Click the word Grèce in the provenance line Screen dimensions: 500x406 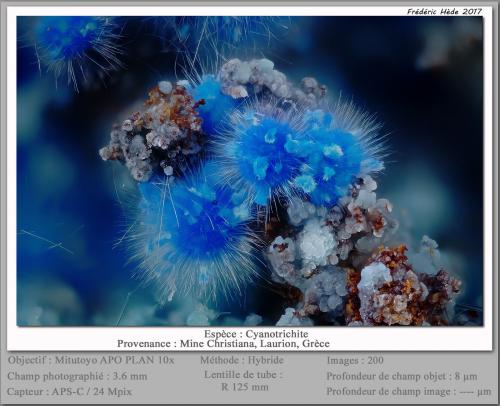point(316,343)
